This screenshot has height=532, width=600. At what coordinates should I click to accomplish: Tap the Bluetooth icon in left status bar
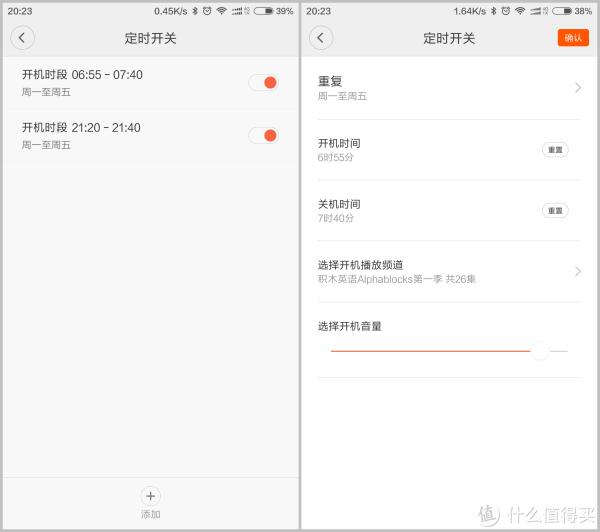[x=195, y=11]
